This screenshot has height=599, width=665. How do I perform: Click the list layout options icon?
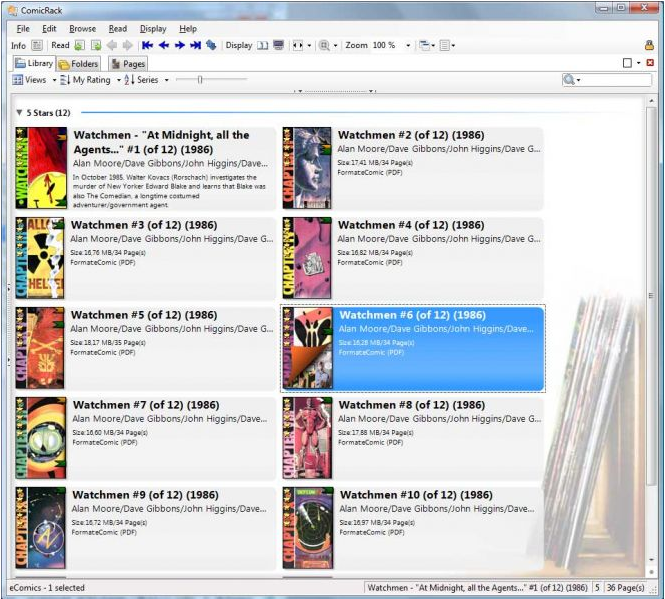click(x=444, y=45)
